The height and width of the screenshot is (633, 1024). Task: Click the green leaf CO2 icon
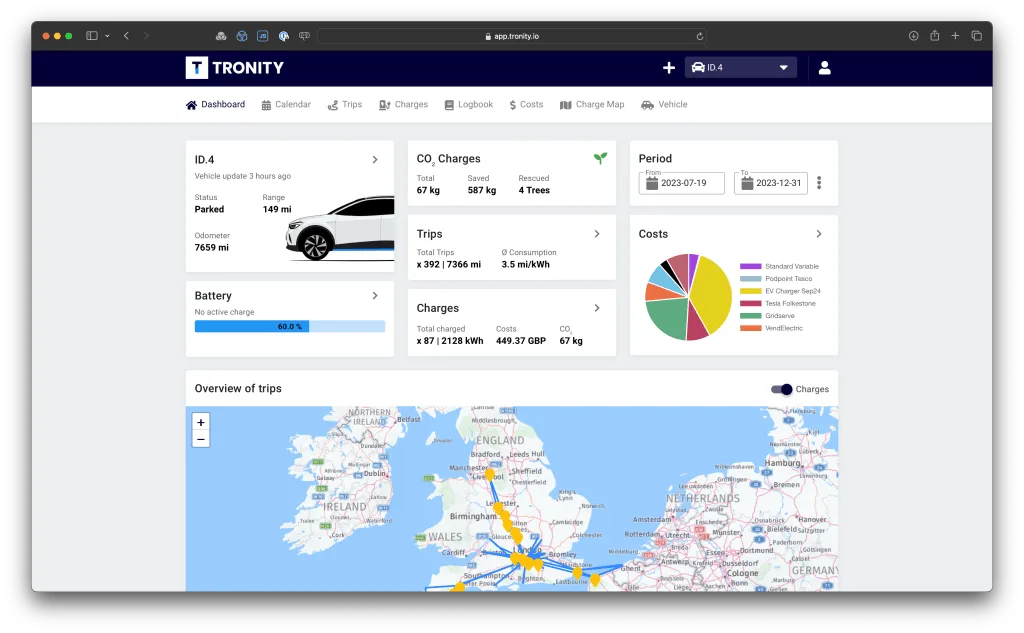click(x=600, y=158)
